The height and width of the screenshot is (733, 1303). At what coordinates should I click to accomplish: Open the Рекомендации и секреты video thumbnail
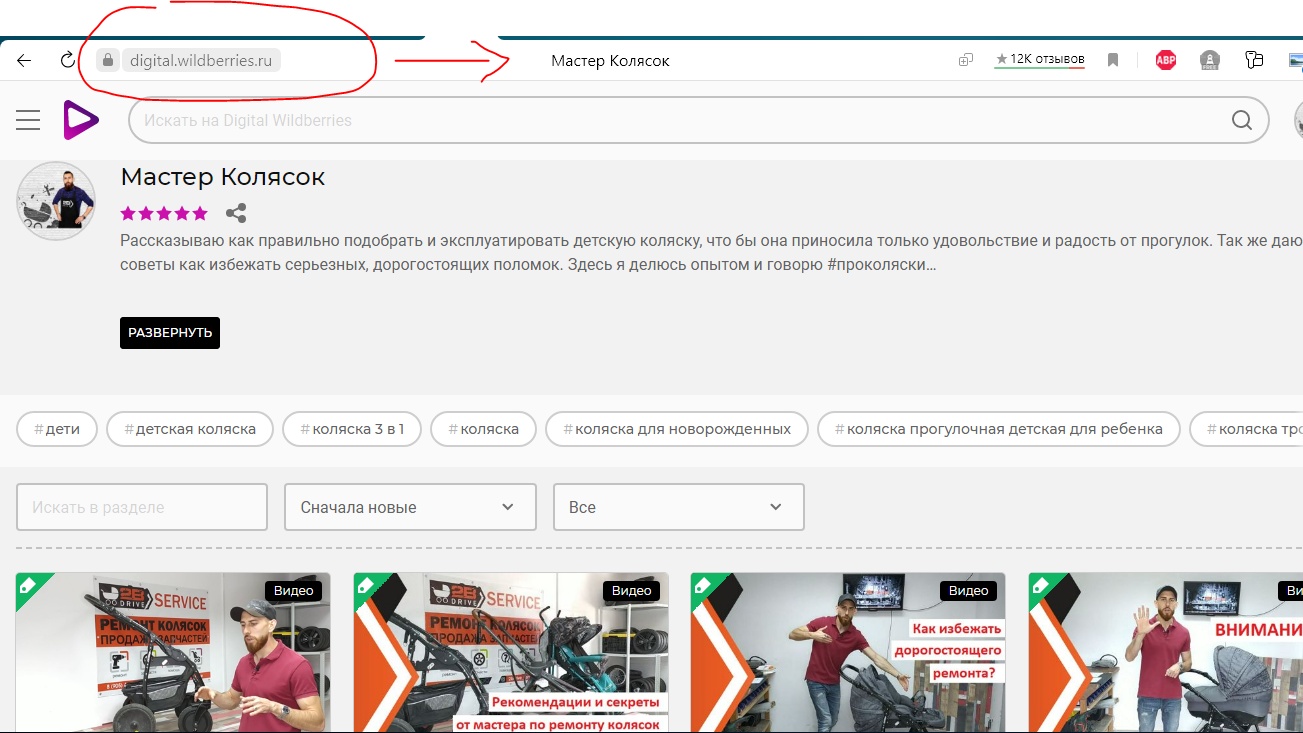point(511,652)
